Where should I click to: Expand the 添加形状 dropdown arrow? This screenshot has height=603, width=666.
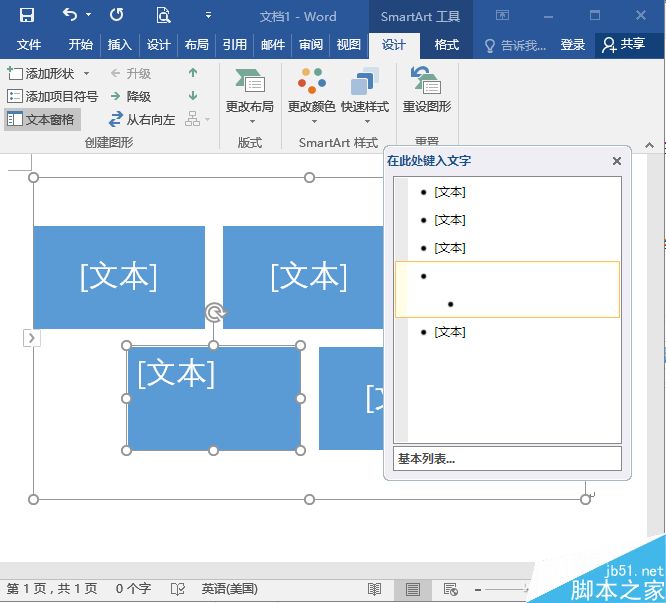(x=87, y=73)
